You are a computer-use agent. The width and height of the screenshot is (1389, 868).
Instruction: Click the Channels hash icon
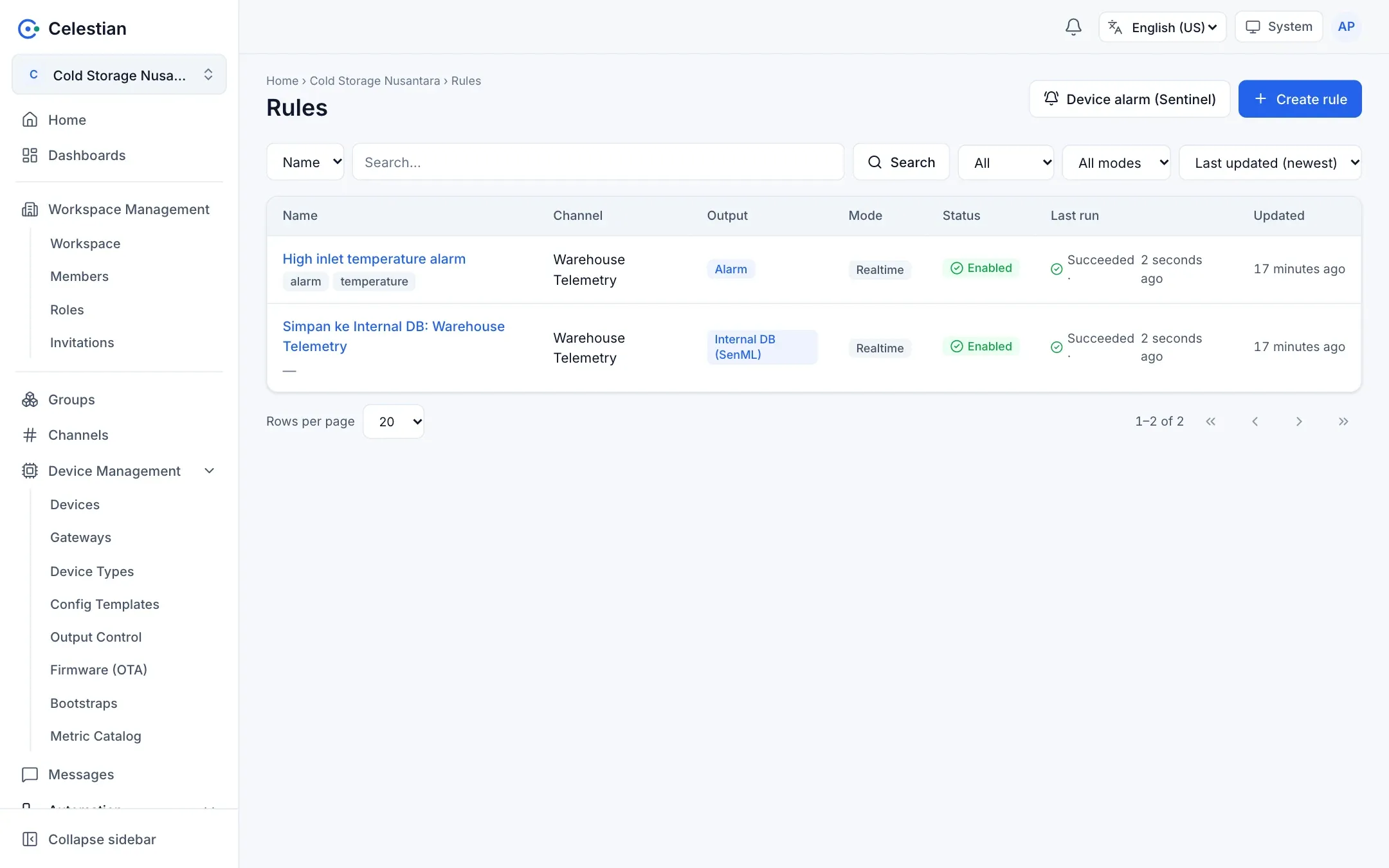point(30,435)
